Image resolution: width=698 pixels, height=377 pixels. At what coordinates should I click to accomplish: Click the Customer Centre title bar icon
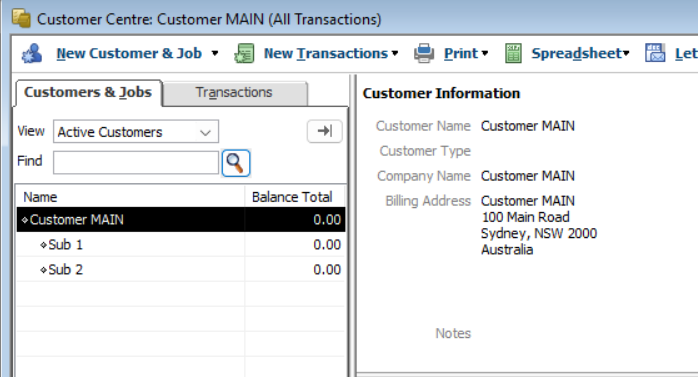pos(21,19)
